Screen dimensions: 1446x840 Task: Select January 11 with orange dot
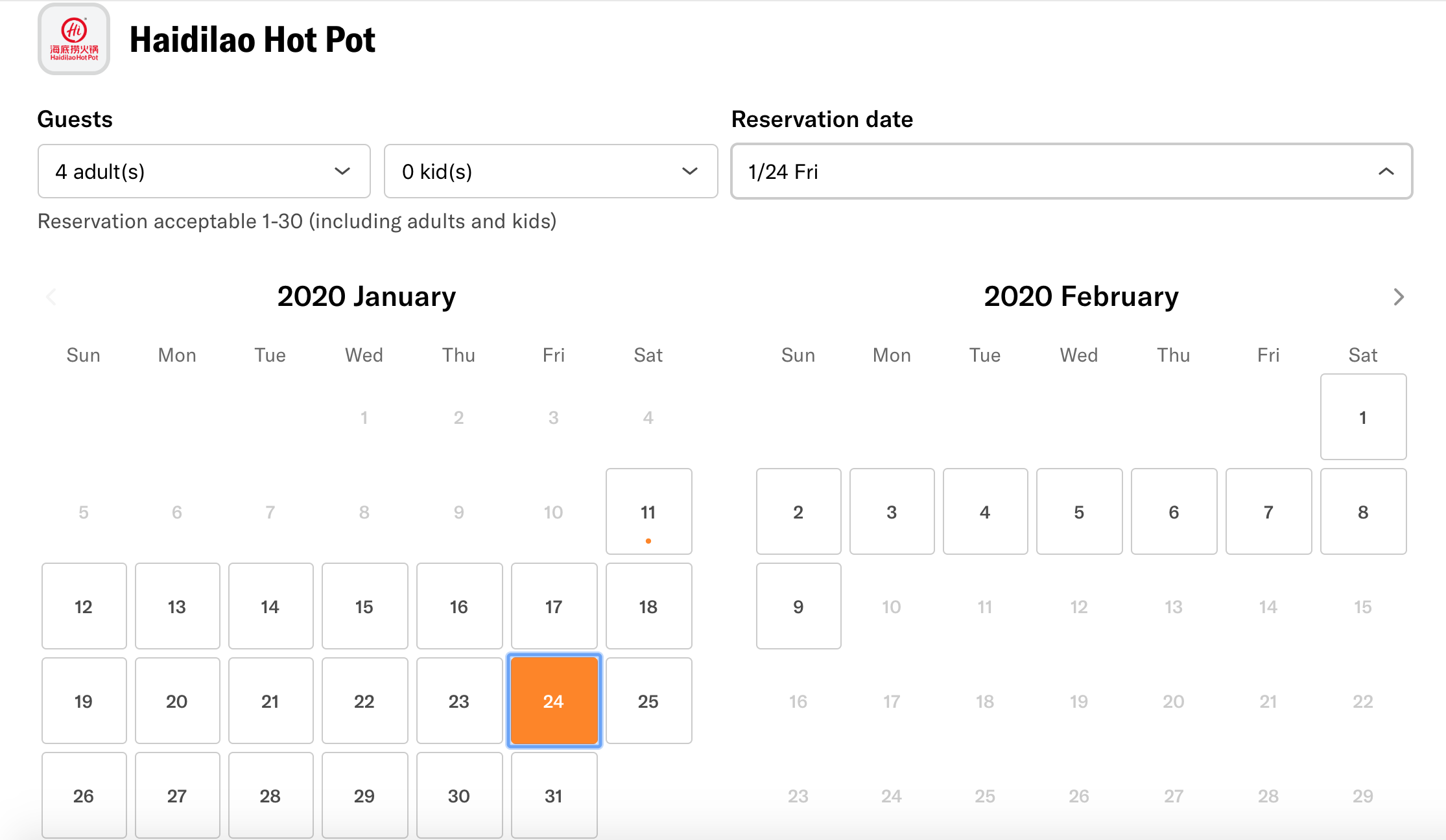pyautogui.click(x=648, y=512)
